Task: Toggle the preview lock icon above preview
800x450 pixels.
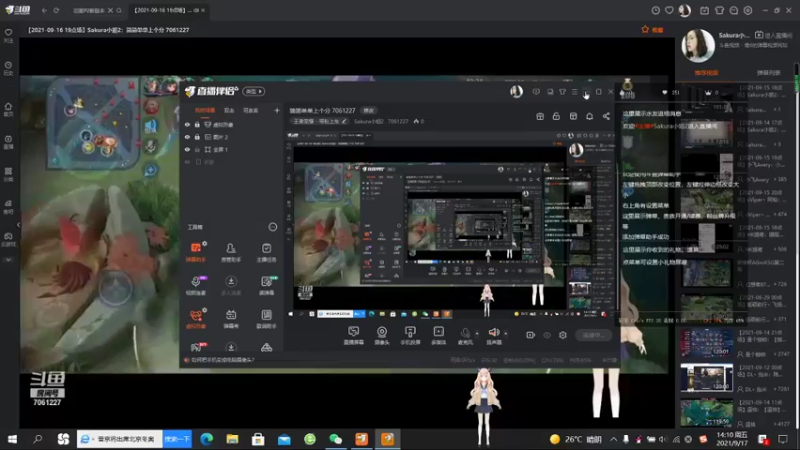Action: point(556,116)
